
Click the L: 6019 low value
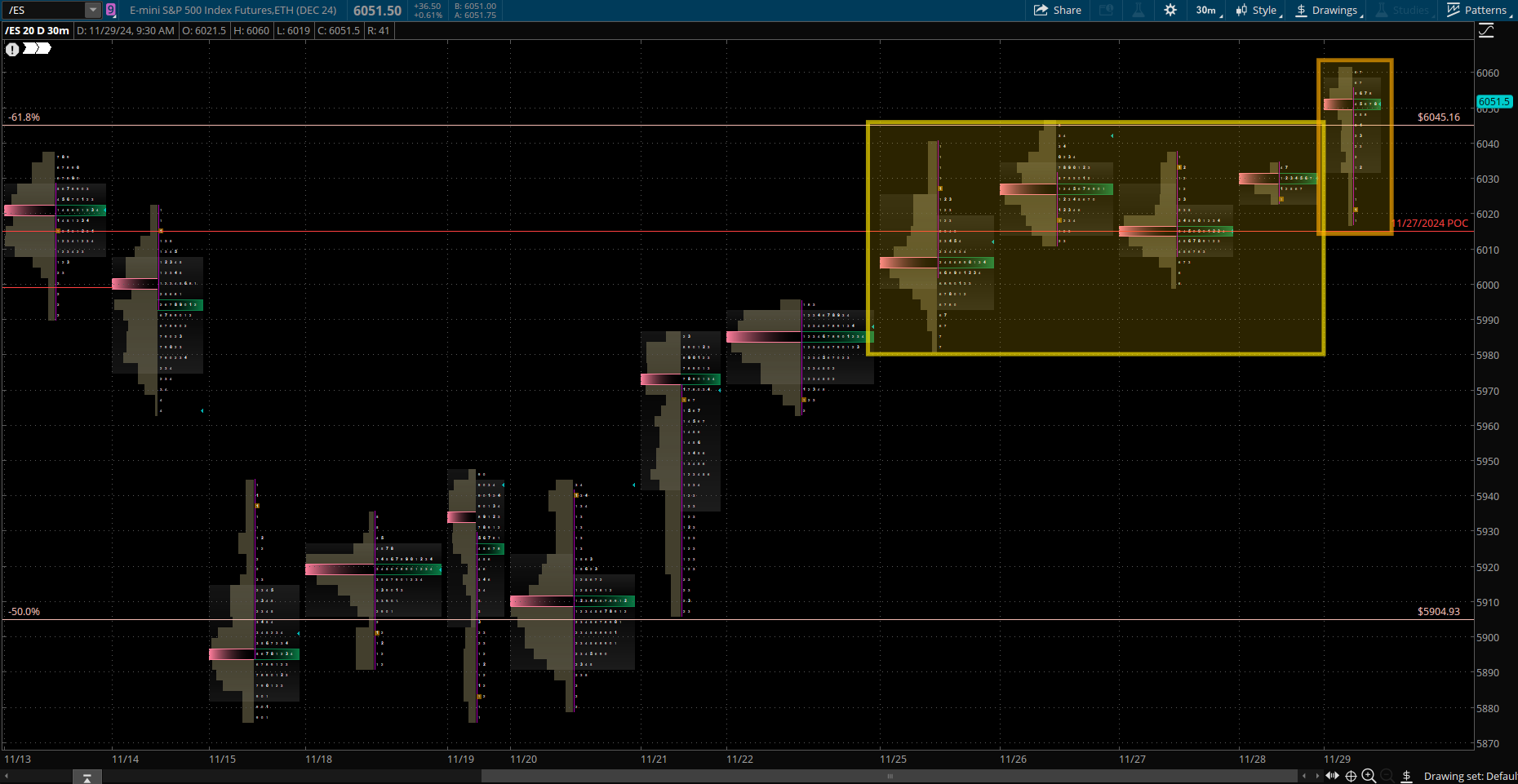coord(294,30)
